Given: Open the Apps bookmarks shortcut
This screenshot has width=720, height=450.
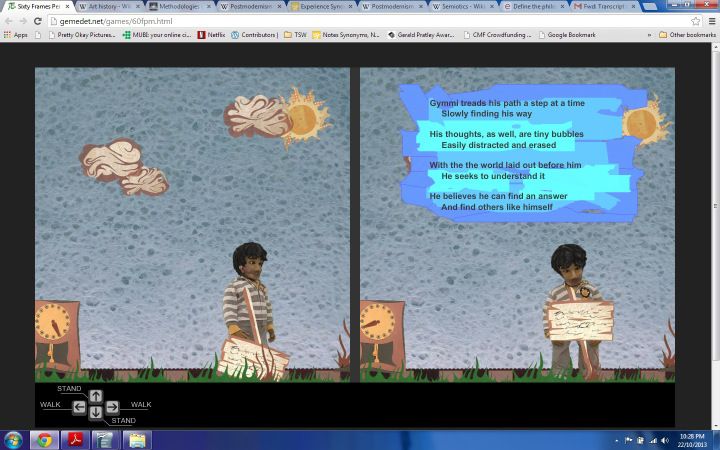Looking at the screenshot, I should (15, 35).
